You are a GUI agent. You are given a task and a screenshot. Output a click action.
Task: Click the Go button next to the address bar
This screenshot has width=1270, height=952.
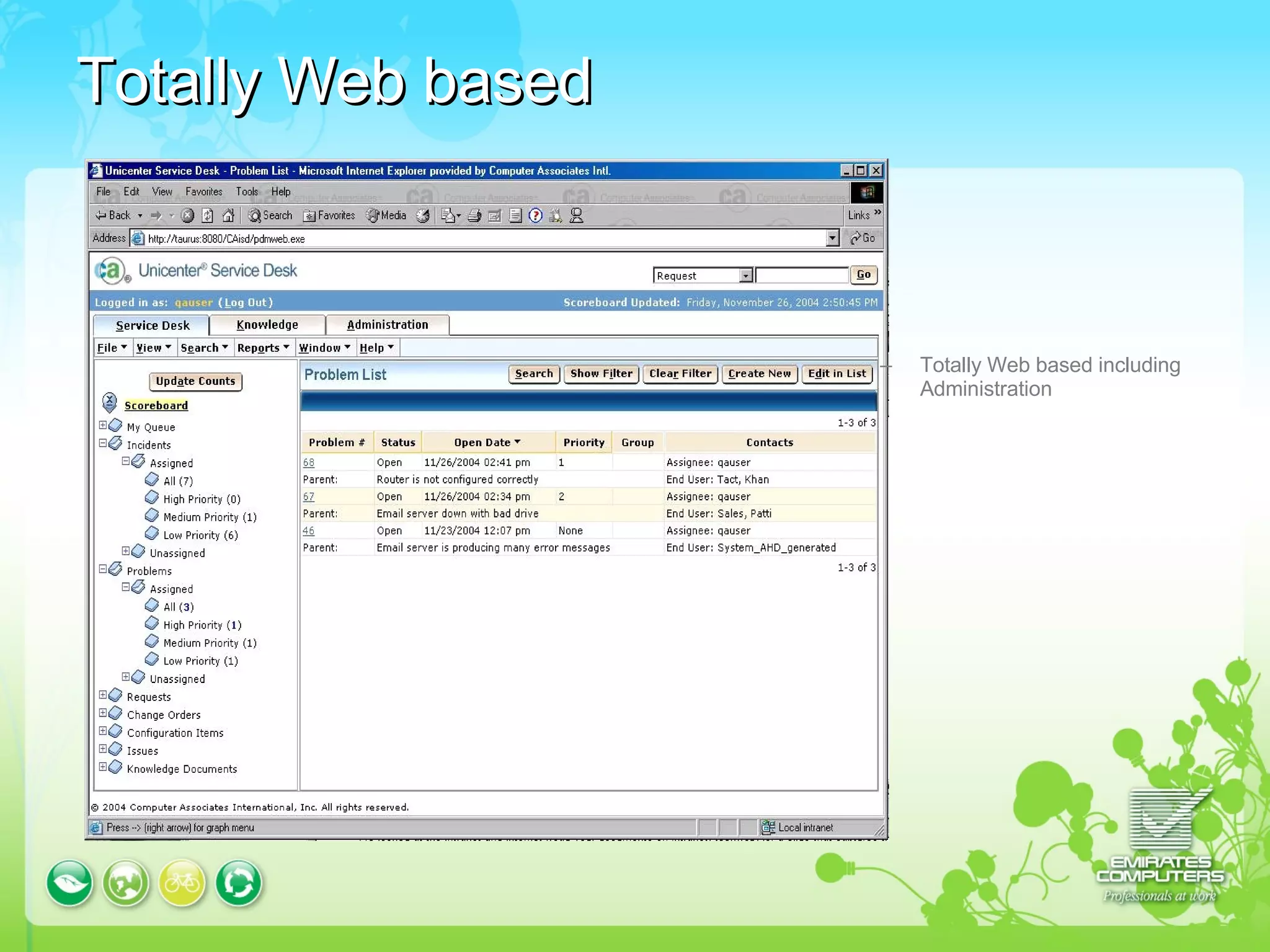coord(862,238)
